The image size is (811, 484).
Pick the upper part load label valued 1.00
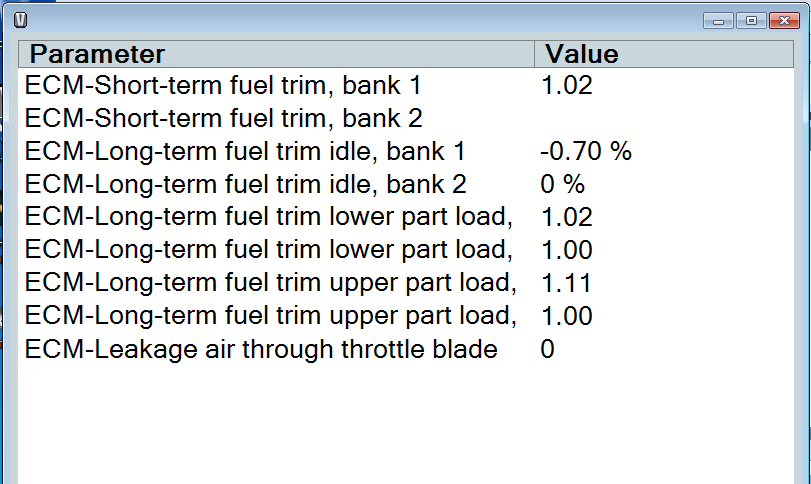click(270, 316)
